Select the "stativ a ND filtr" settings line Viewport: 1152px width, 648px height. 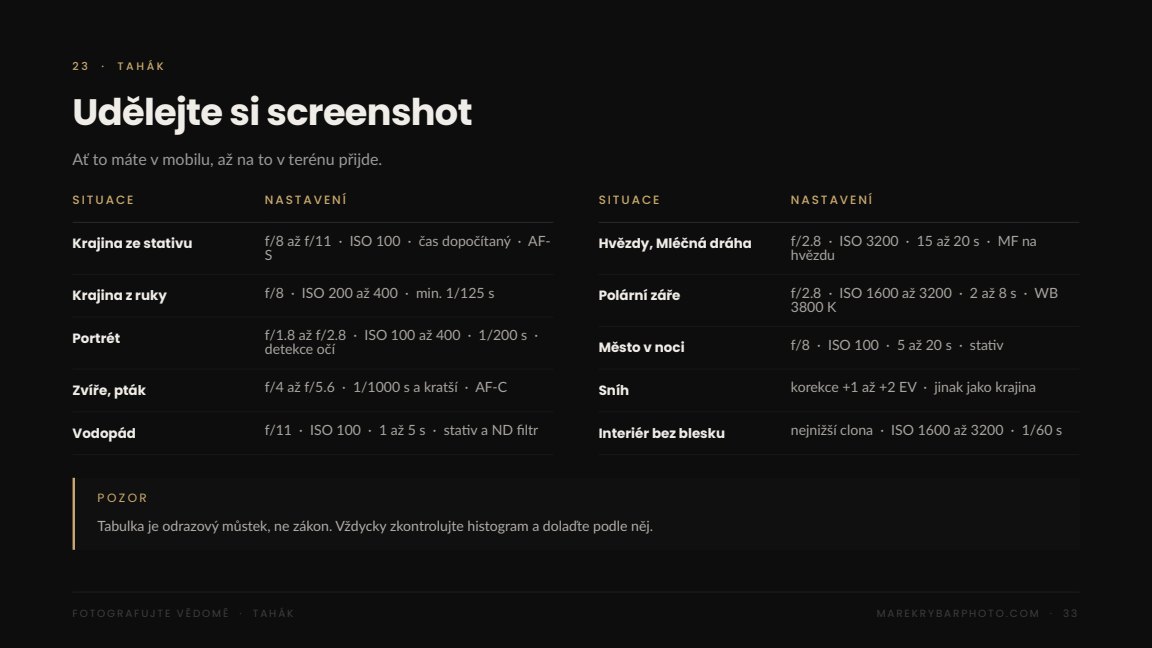tap(491, 431)
